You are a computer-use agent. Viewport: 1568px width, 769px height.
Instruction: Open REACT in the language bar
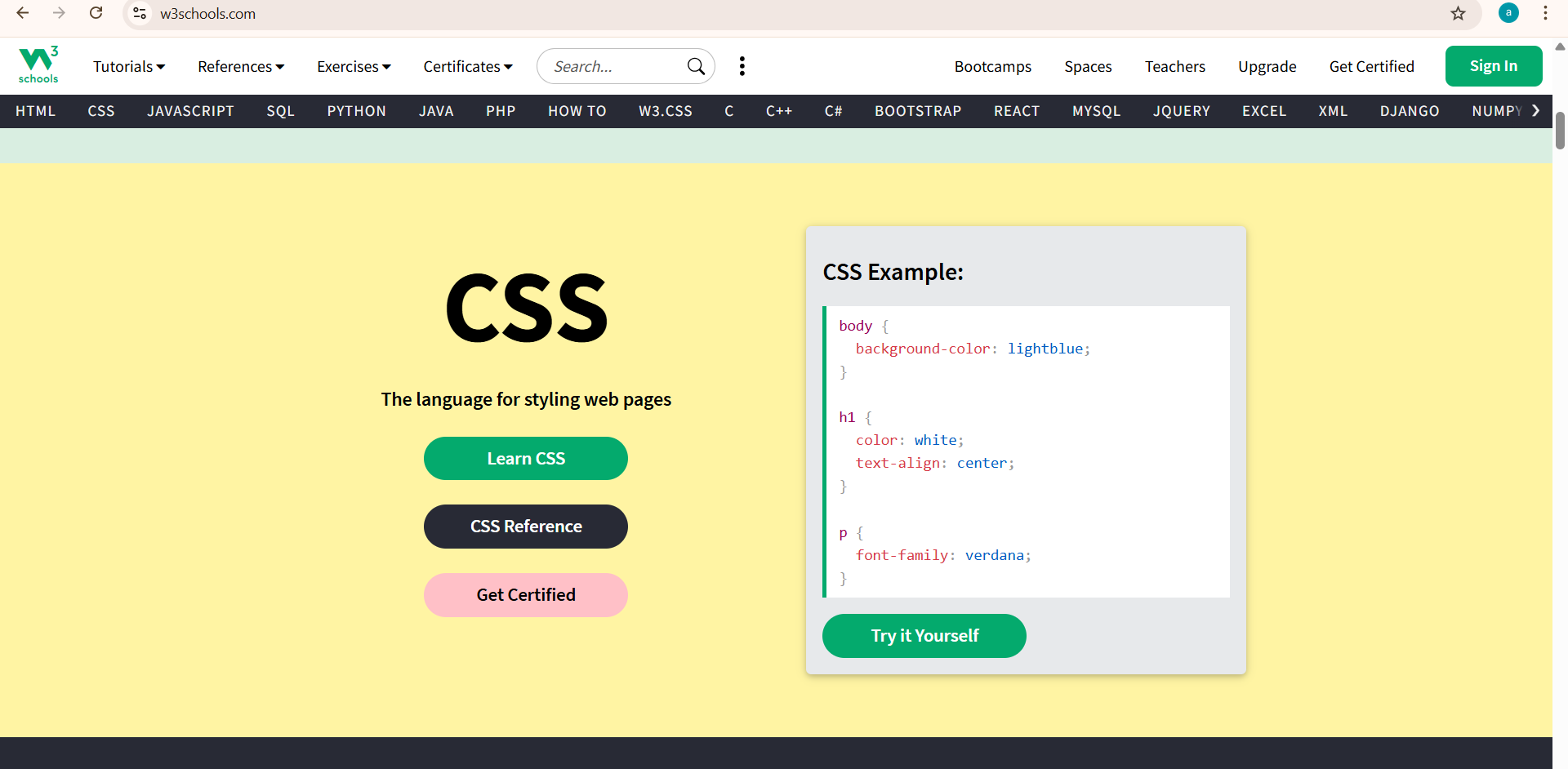1017,111
